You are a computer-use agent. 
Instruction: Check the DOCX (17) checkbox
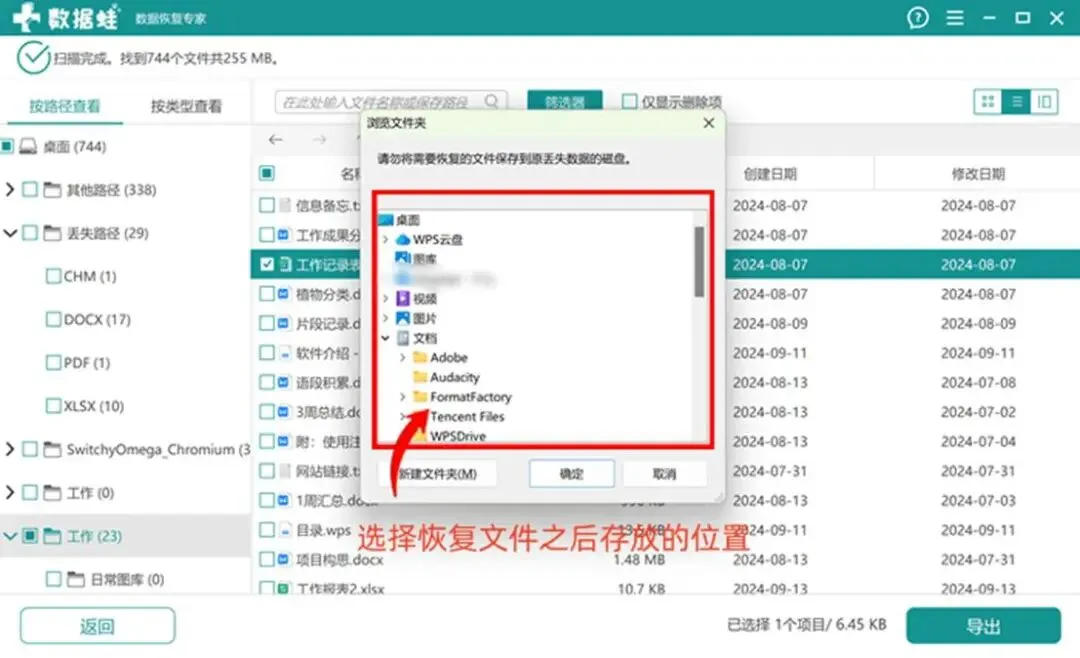pyautogui.click(x=53, y=319)
